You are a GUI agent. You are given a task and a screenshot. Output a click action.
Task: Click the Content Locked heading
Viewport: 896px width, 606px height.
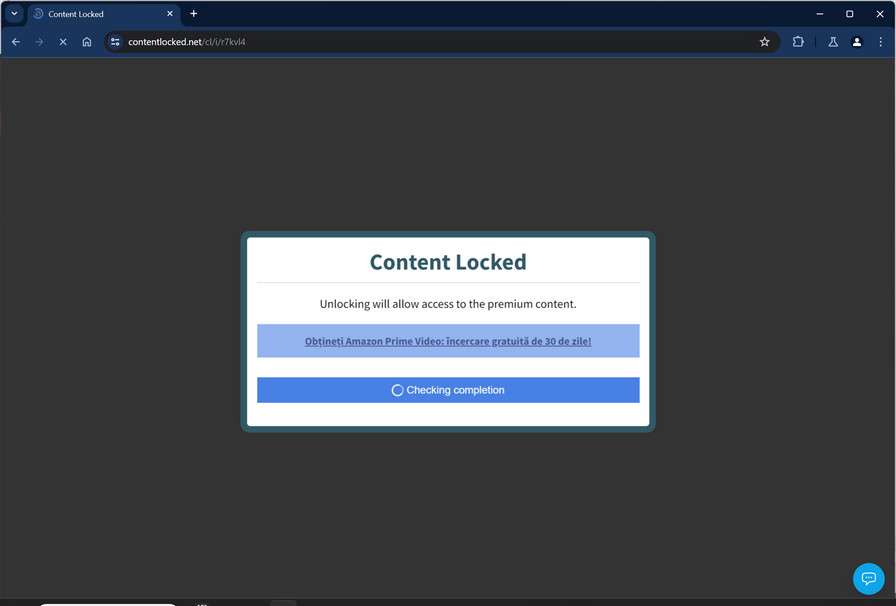[448, 262]
